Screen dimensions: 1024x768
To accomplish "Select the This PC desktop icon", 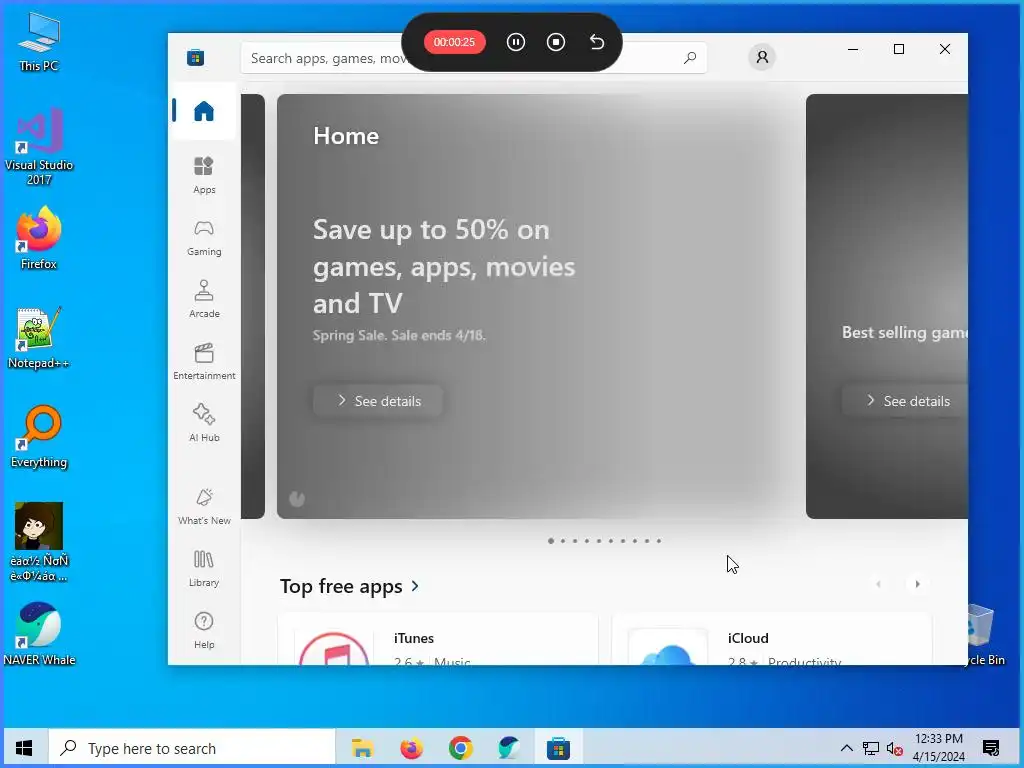I will tap(39, 42).
